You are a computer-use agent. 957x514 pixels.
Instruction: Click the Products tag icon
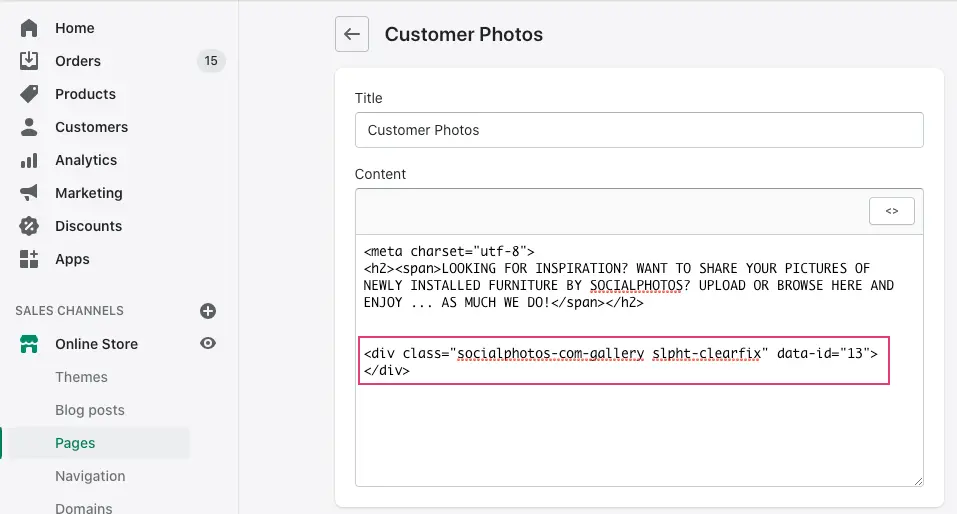tap(29, 94)
